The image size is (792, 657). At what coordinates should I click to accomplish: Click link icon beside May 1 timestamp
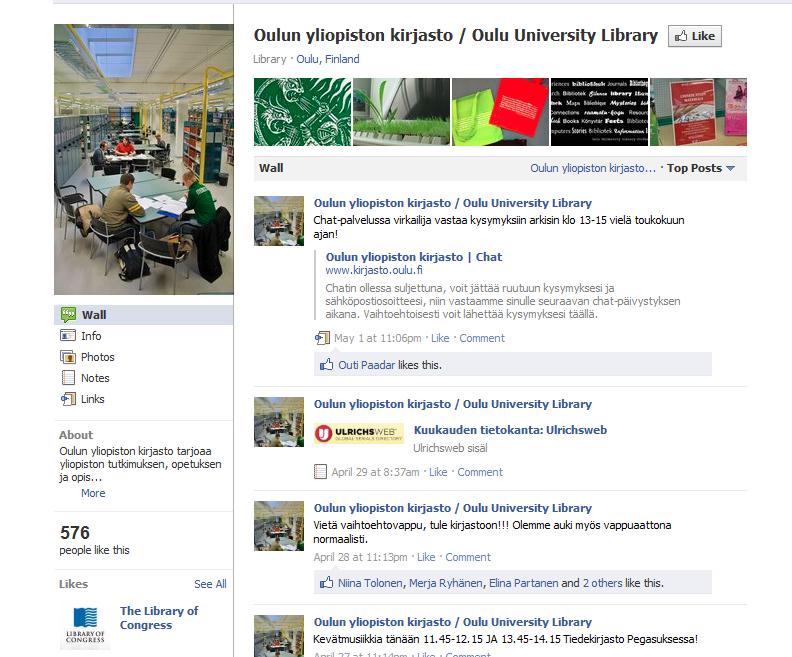pyautogui.click(x=322, y=338)
